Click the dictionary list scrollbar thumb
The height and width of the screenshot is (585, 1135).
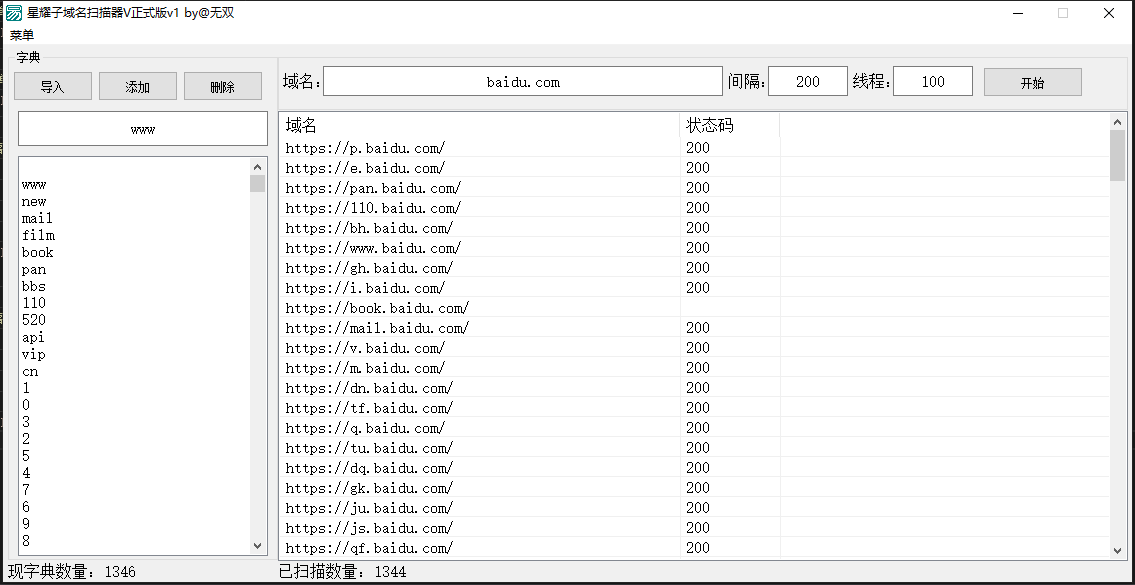coord(258,183)
